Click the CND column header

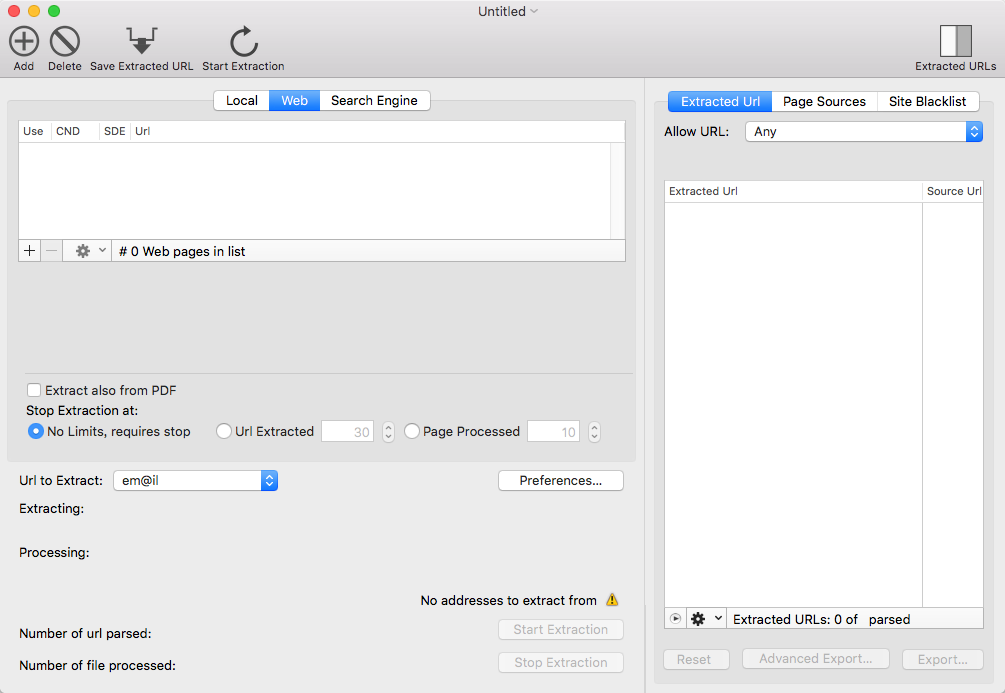pos(75,131)
